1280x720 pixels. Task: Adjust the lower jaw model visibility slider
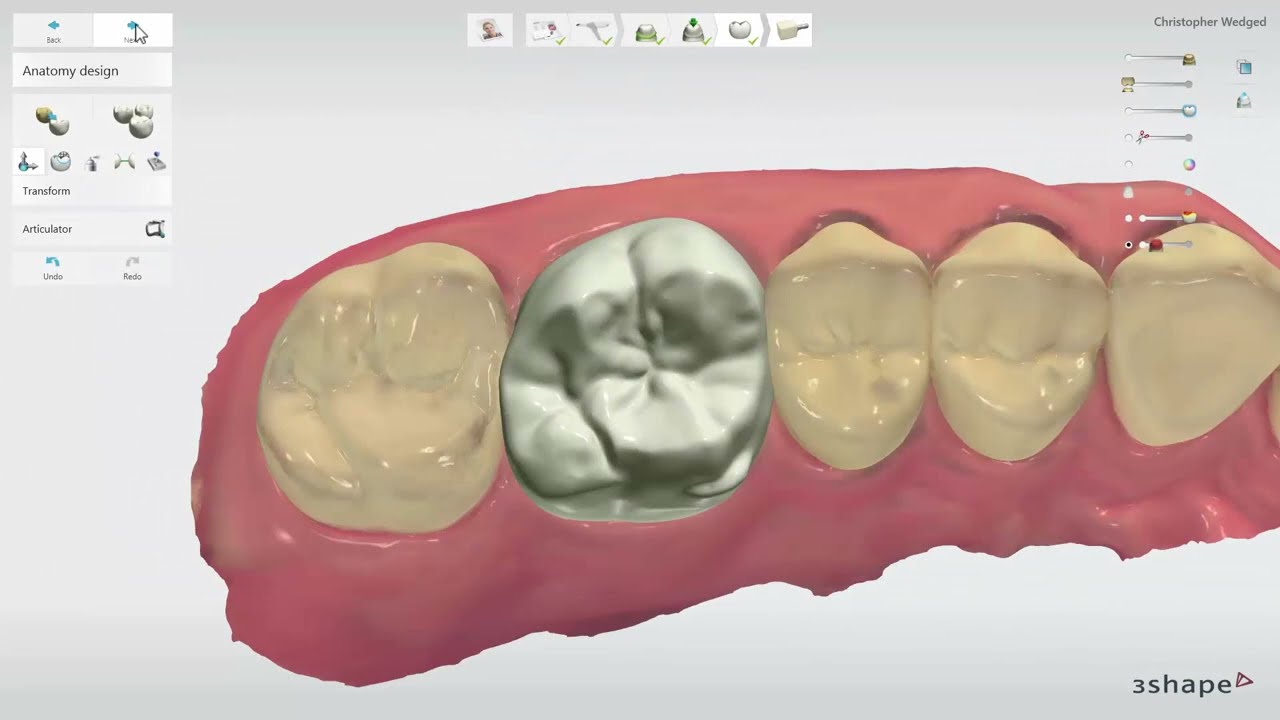1158,84
